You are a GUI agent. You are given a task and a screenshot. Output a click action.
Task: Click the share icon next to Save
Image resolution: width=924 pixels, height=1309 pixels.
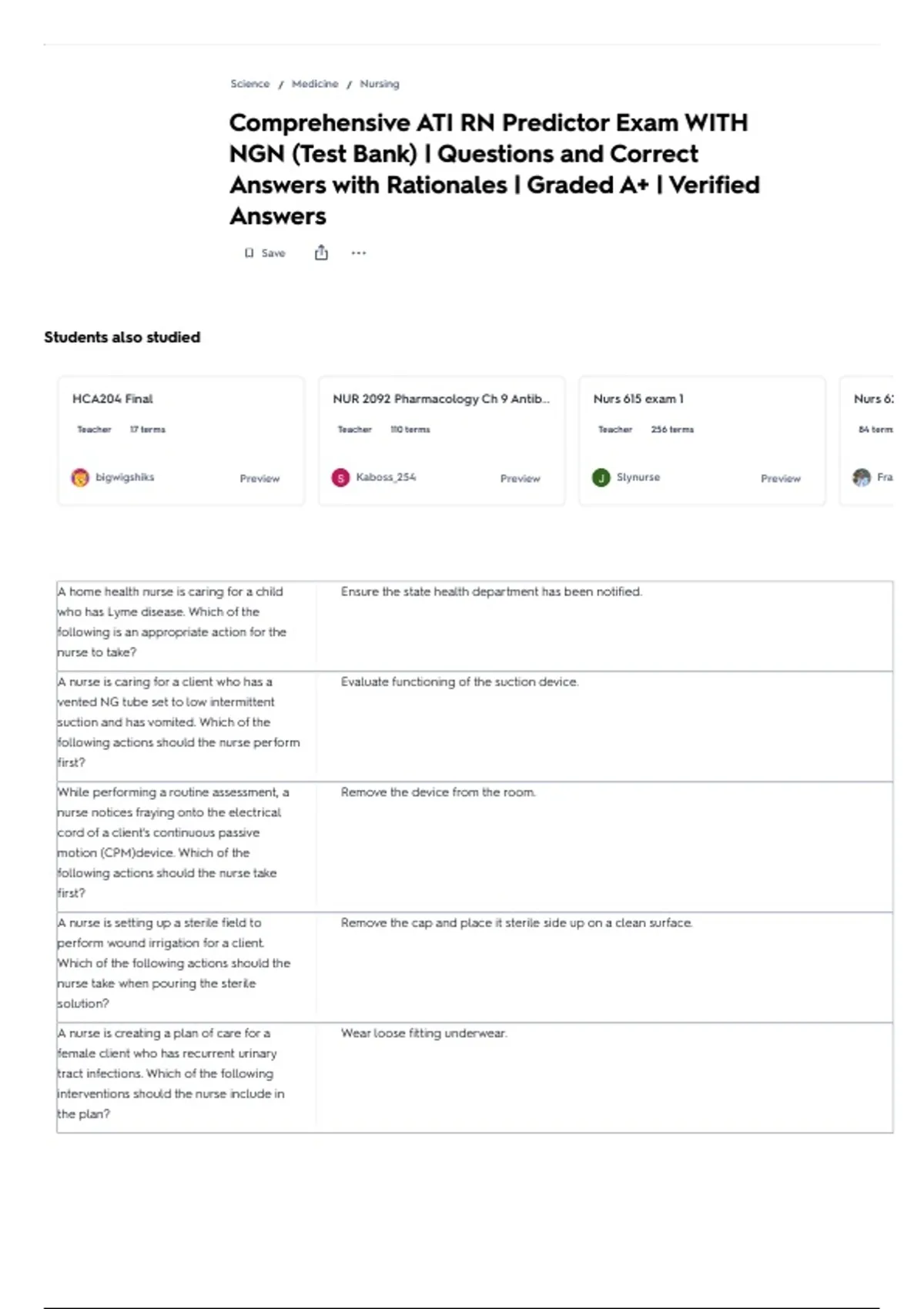321,253
